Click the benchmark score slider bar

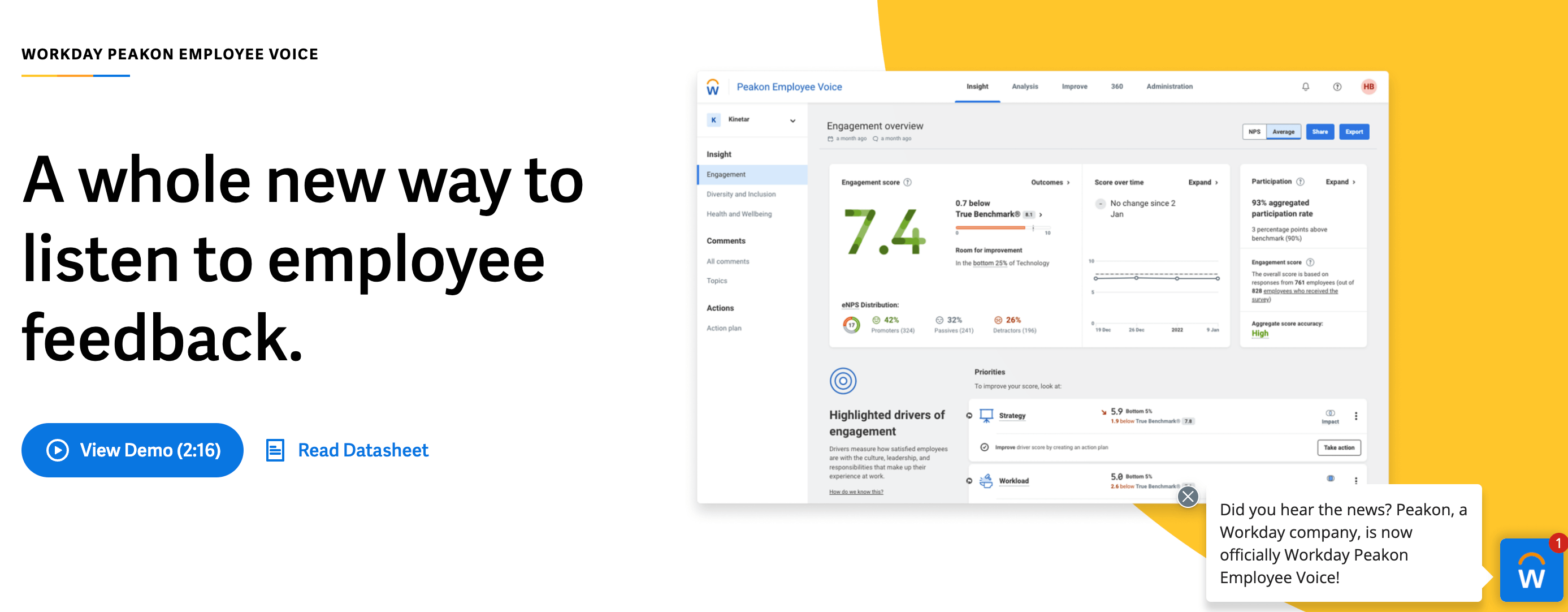[1002, 229]
